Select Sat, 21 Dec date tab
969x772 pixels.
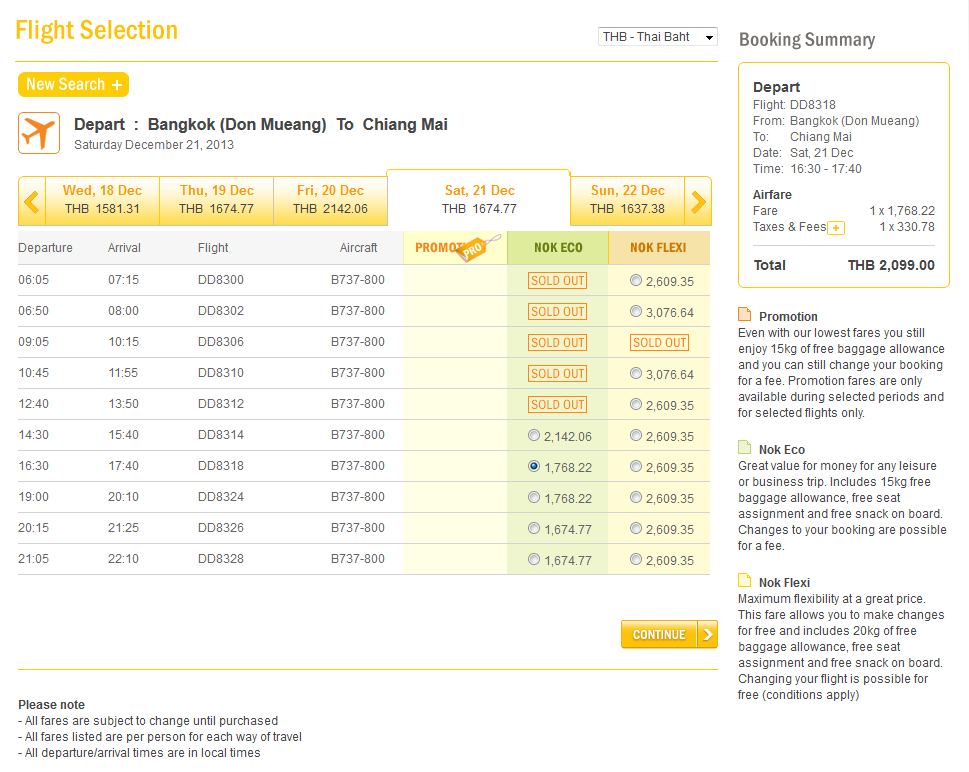(479, 198)
